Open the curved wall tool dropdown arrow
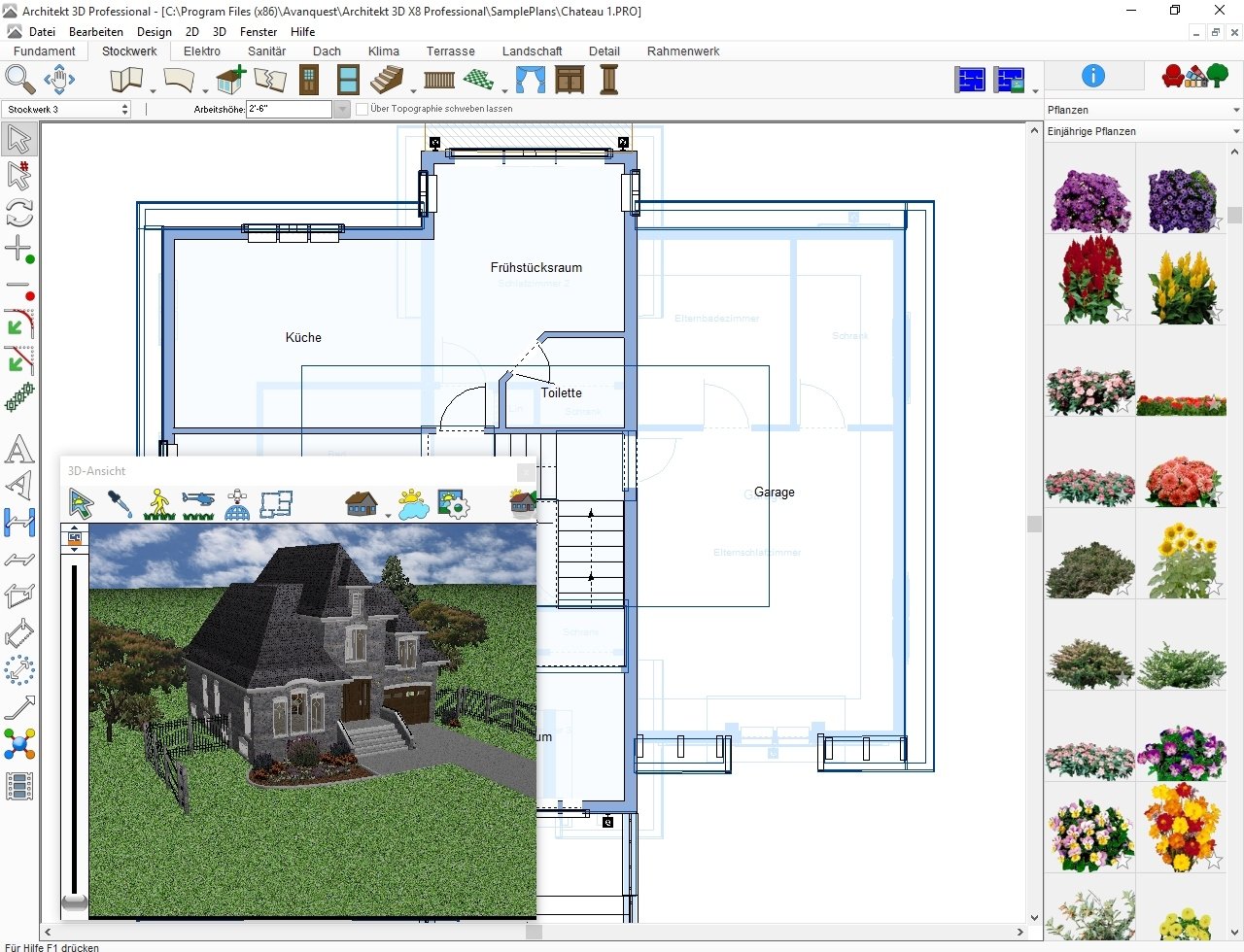Screen dimensions: 1244x952 205,90
